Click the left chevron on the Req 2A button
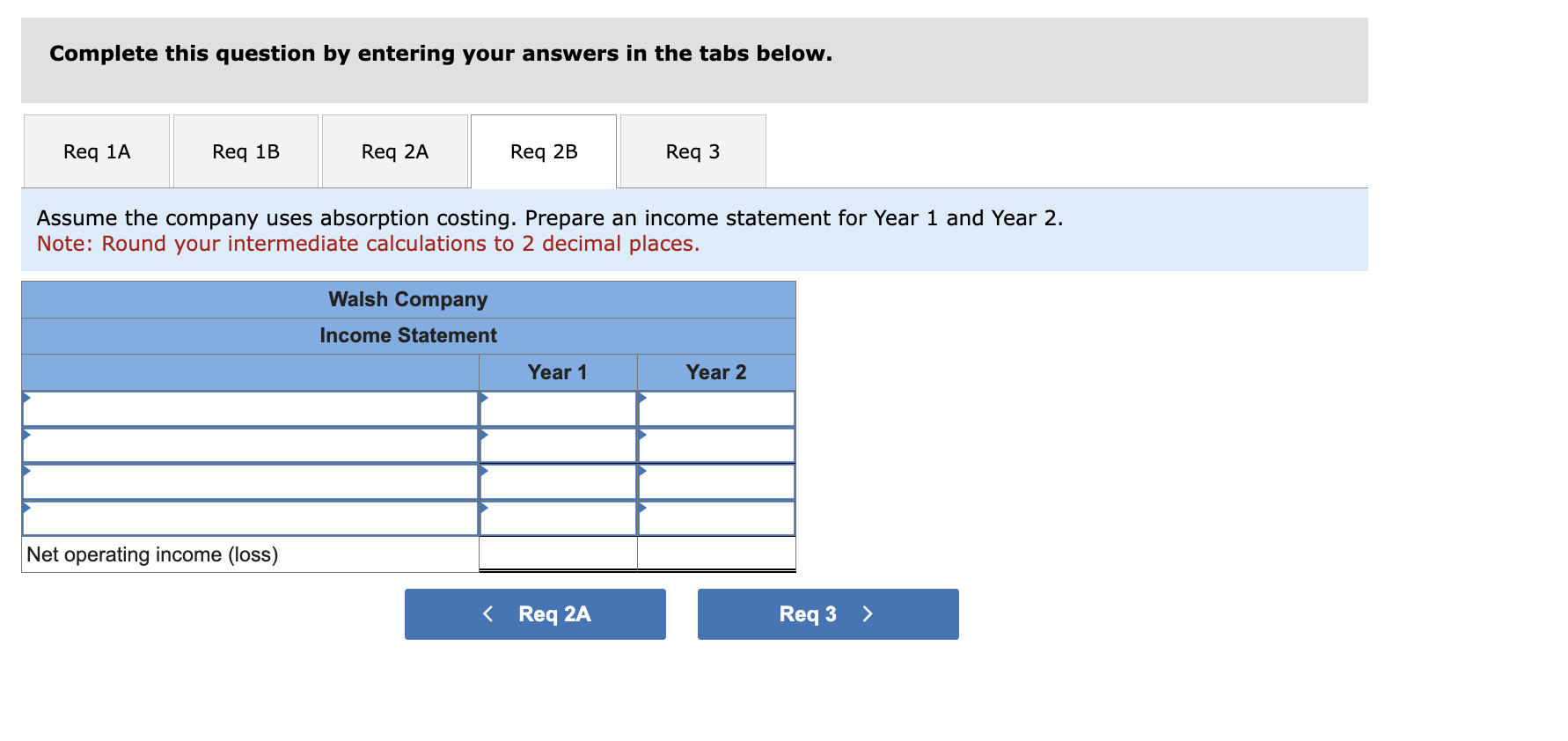The height and width of the screenshot is (741, 1568). 488,613
